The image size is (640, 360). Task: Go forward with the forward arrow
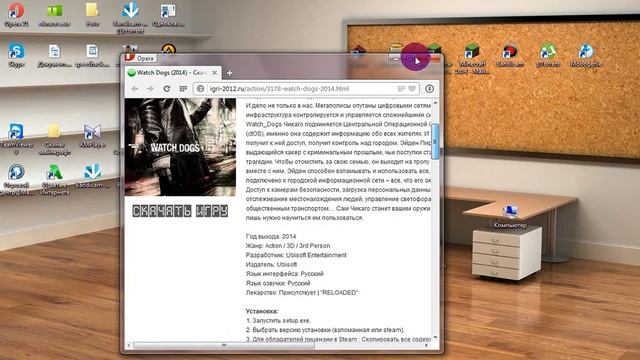click(150, 89)
